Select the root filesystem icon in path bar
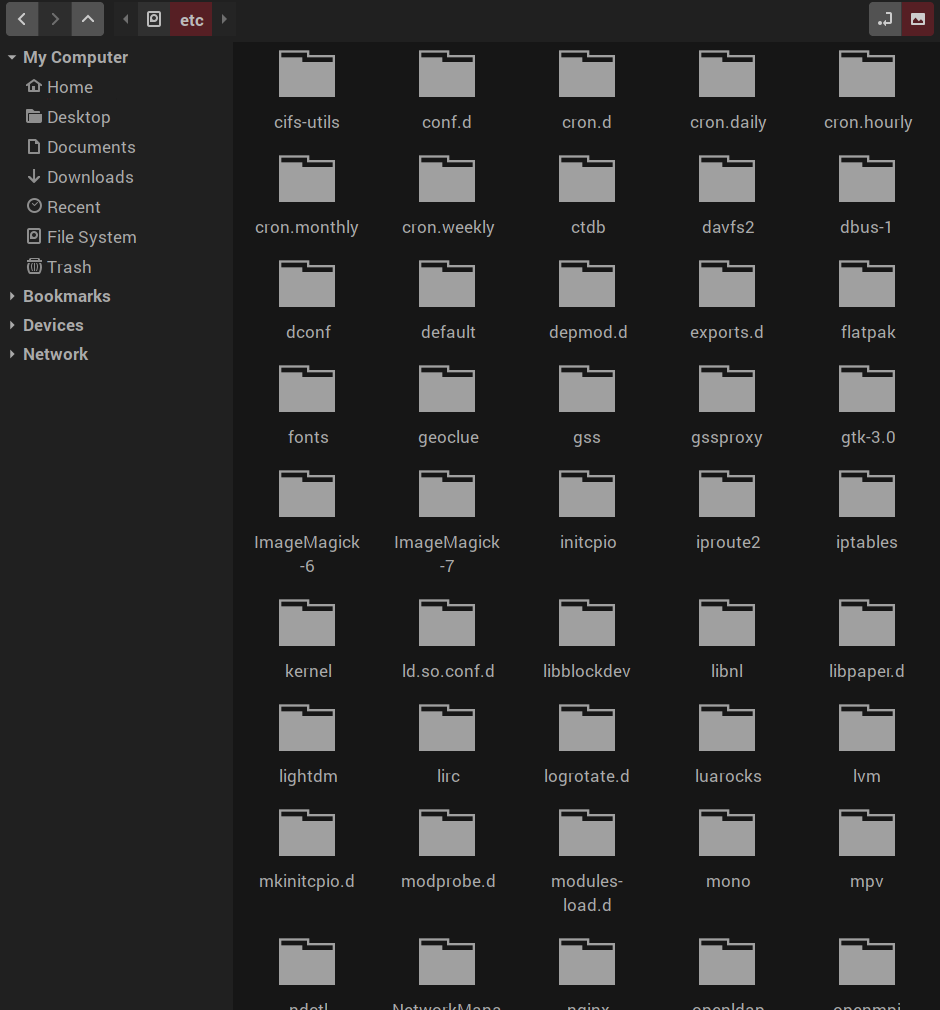Viewport: 940px width, 1010px height. [x=154, y=19]
